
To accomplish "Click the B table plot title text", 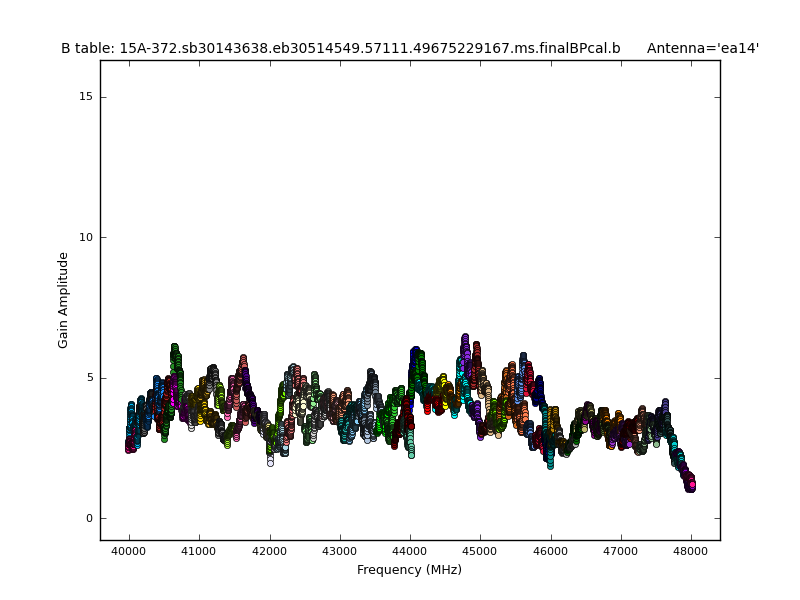I will tap(340, 48).
